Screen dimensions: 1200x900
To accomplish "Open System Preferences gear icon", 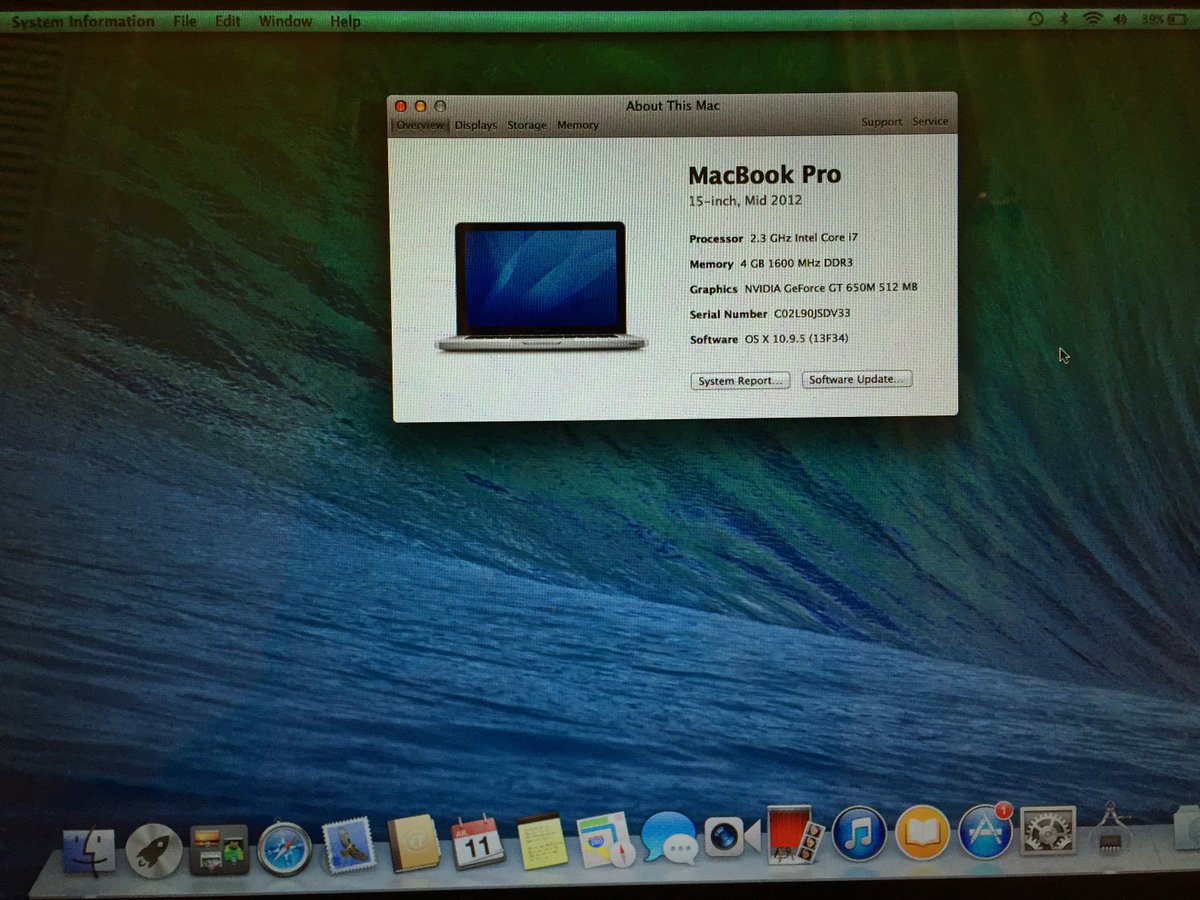I will pyautogui.click(x=1048, y=831).
